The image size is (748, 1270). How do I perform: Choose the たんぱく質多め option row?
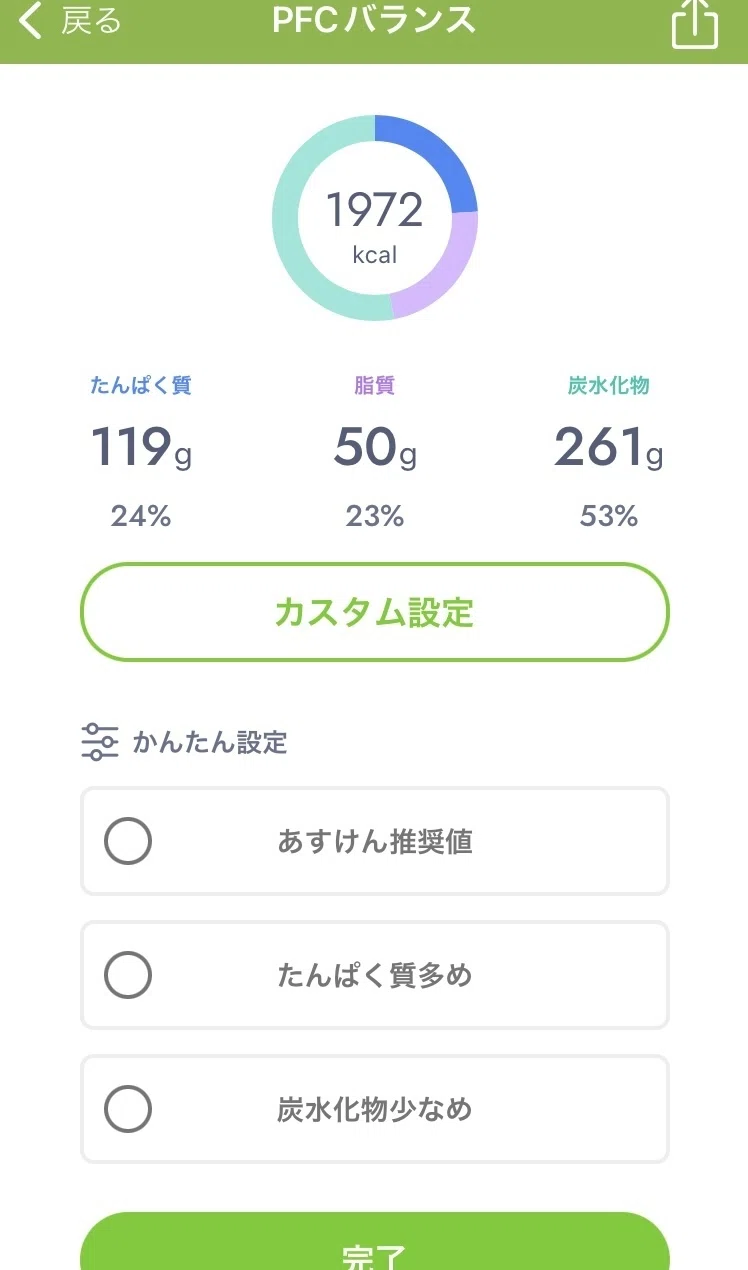[x=374, y=975]
